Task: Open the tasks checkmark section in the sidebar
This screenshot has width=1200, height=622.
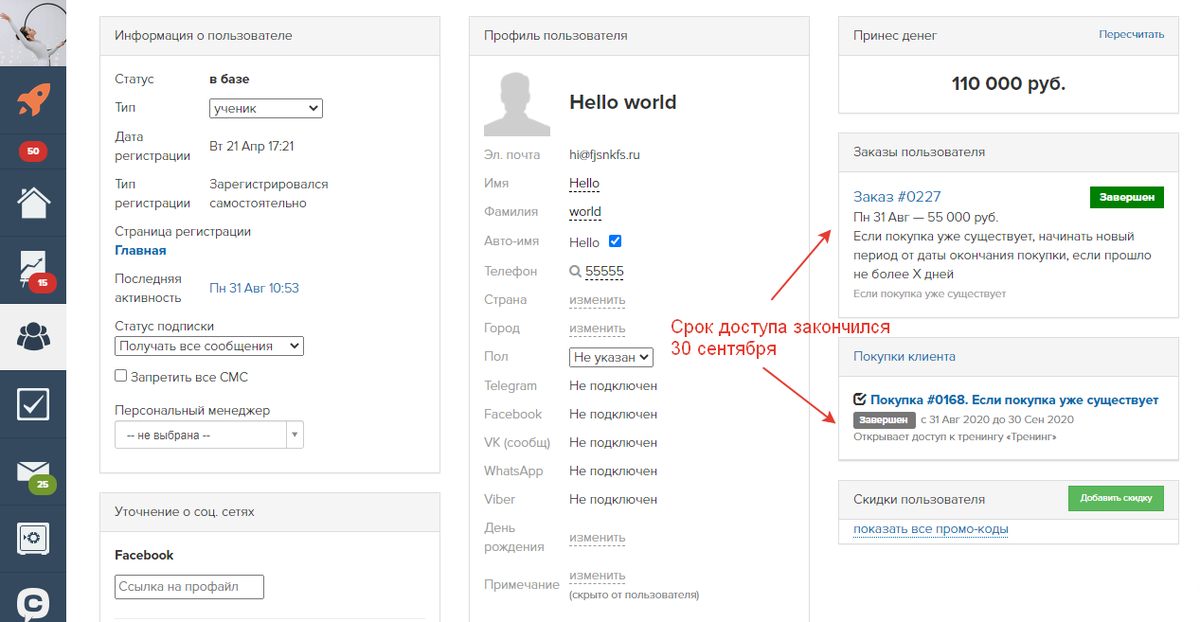Action: coord(33,404)
